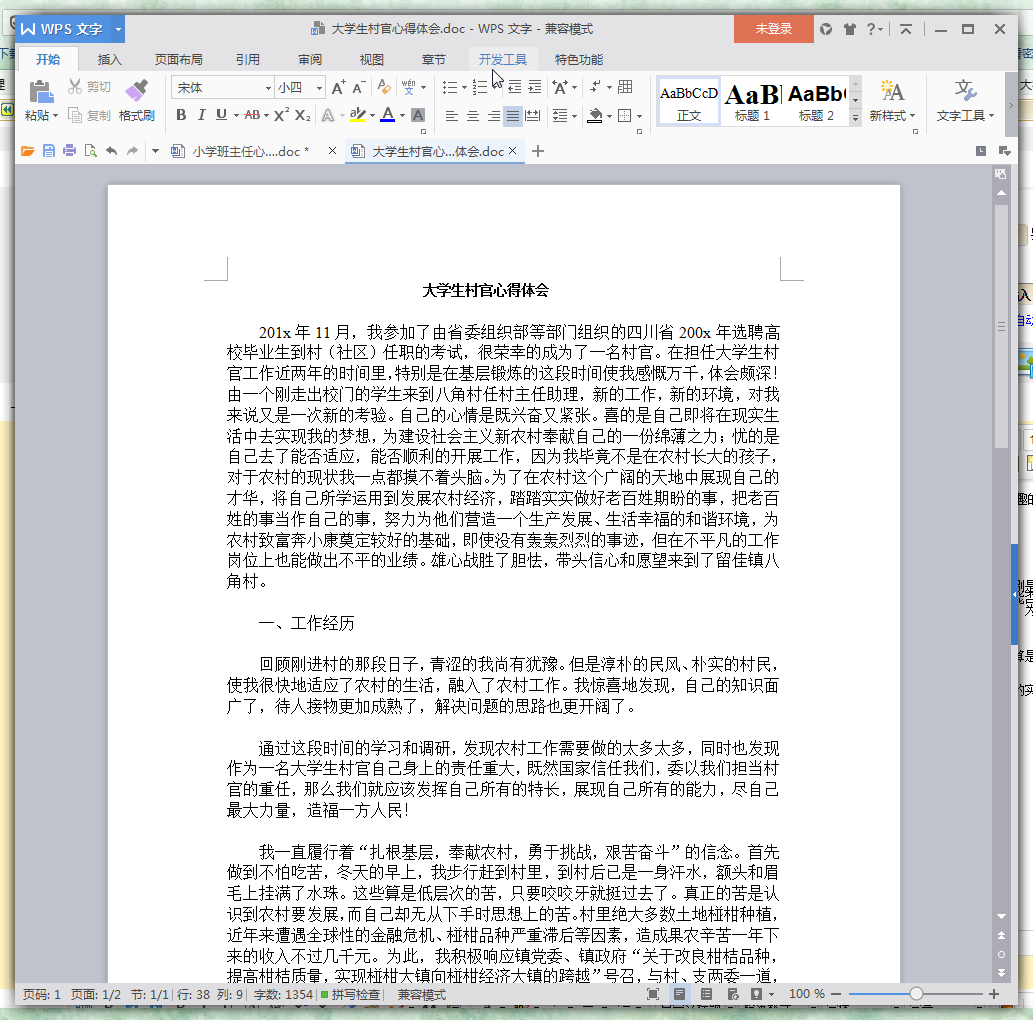Image resolution: width=1033 pixels, height=1020 pixels.
Task: Click the font color A swatch
Action: pyautogui.click(x=388, y=115)
